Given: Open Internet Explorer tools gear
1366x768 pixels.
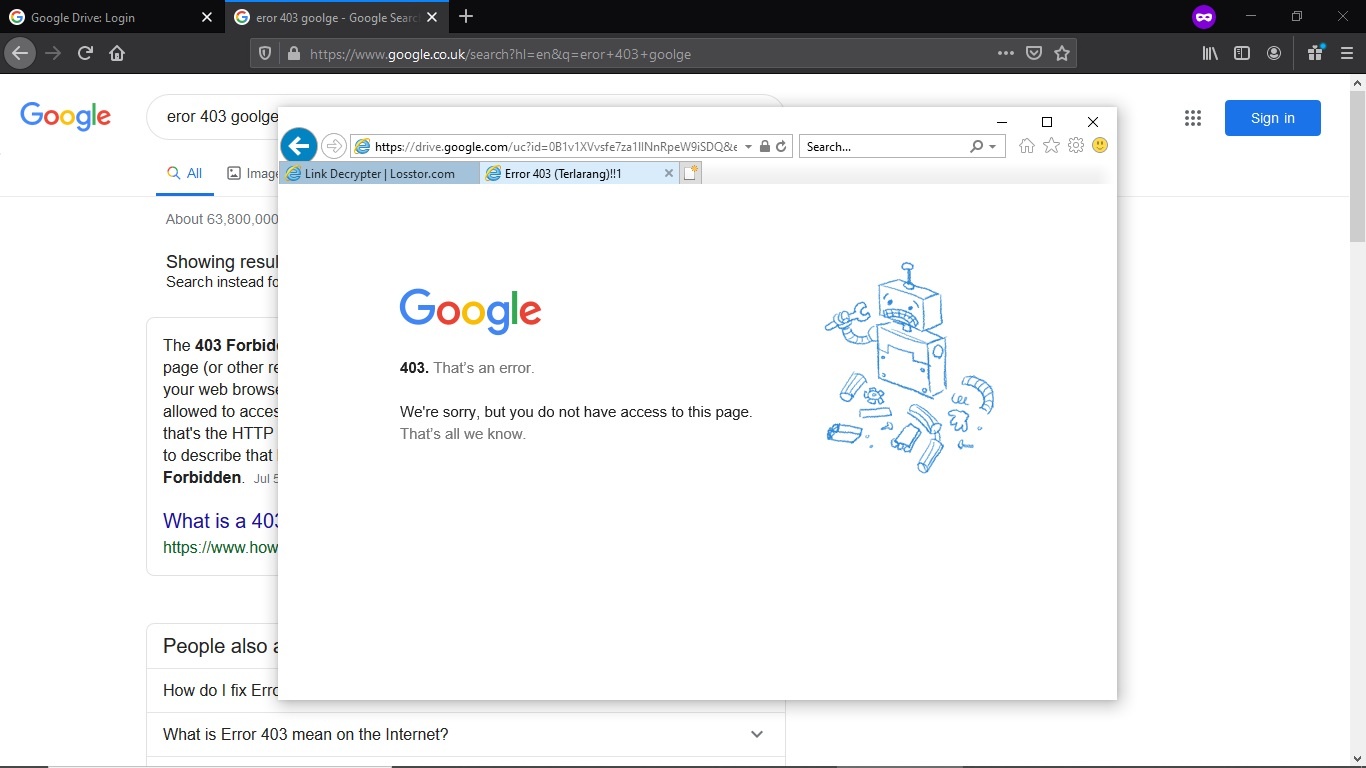Looking at the screenshot, I should (1076, 146).
